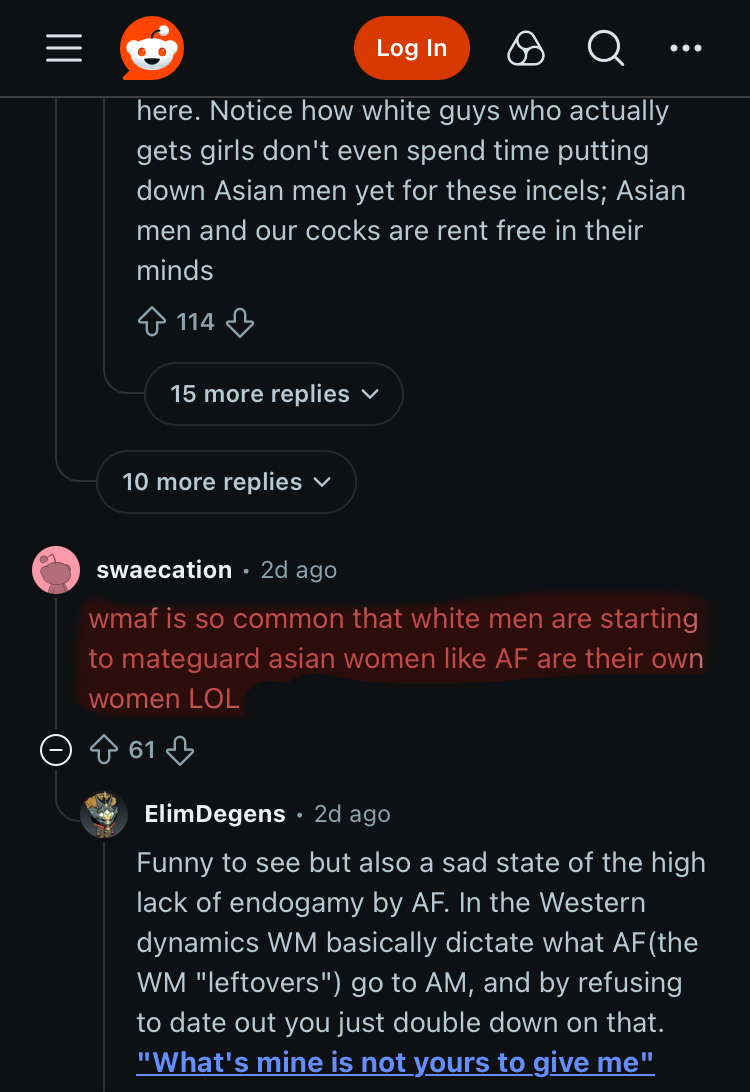
Task: Open the three-dot overflow menu
Action: (x=686, y=48)
